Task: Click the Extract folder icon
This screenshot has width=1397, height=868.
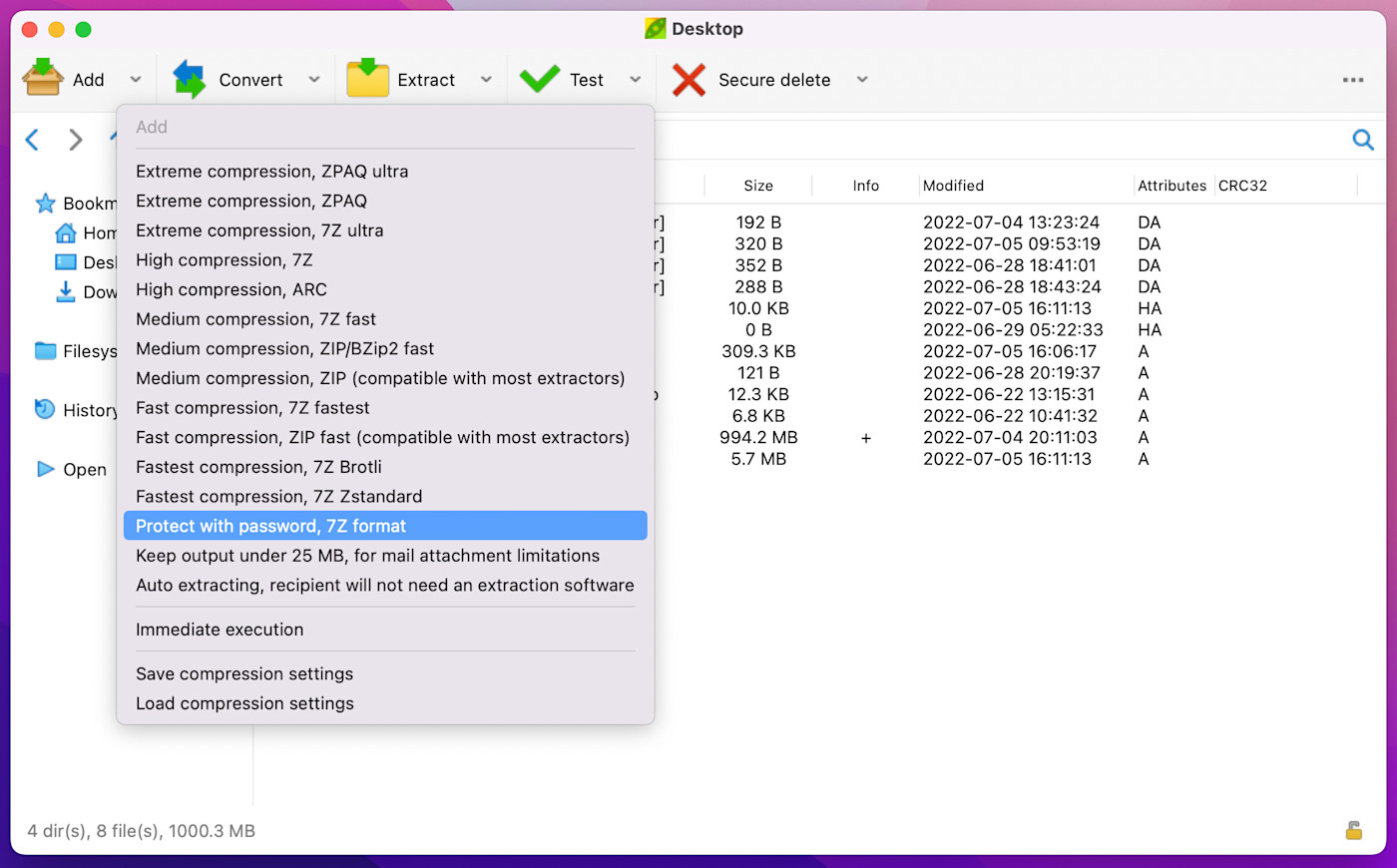Action: click(x=367, y=79)
